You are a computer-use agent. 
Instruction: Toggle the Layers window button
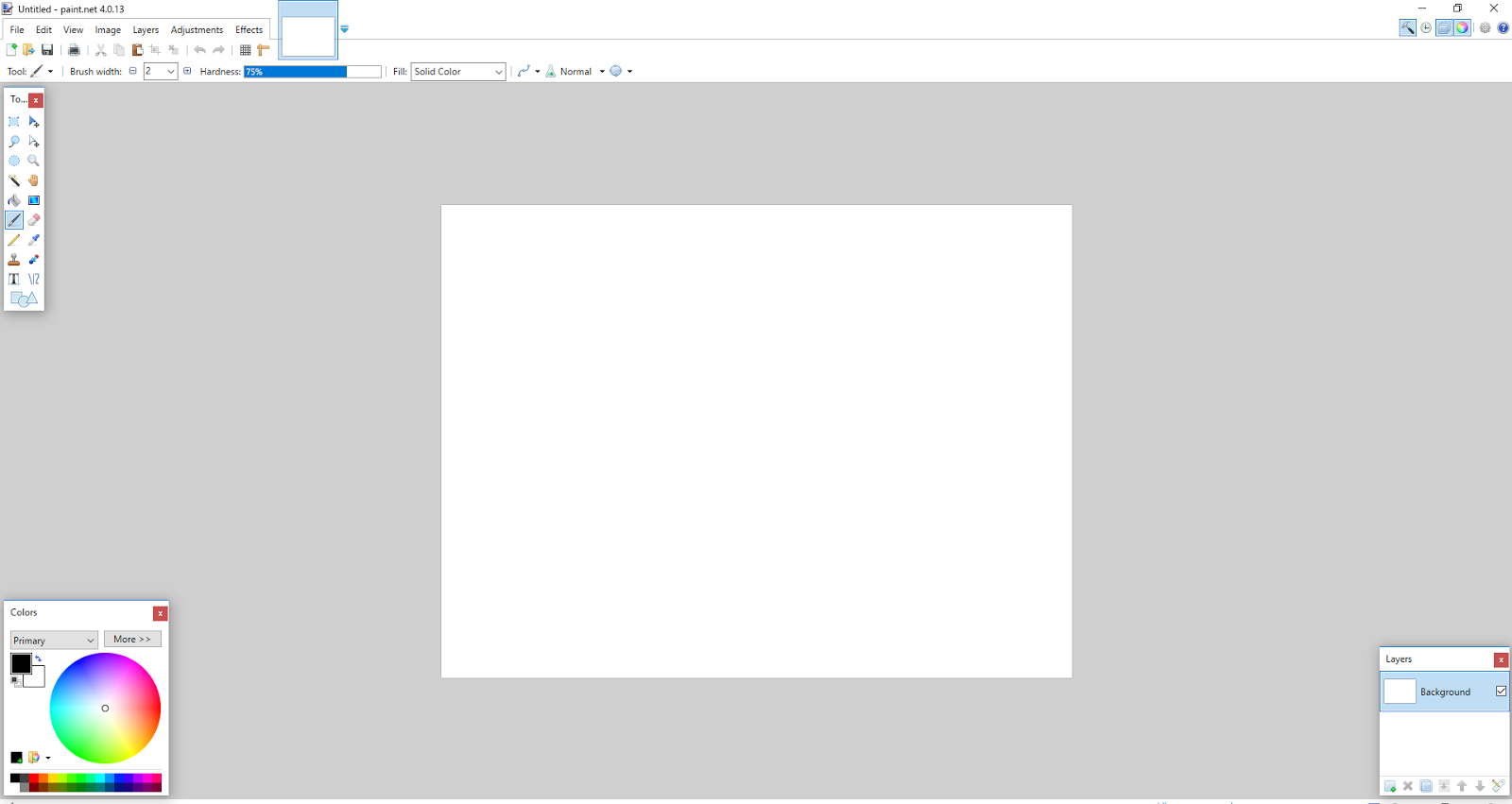click(x=1444, y=27)
